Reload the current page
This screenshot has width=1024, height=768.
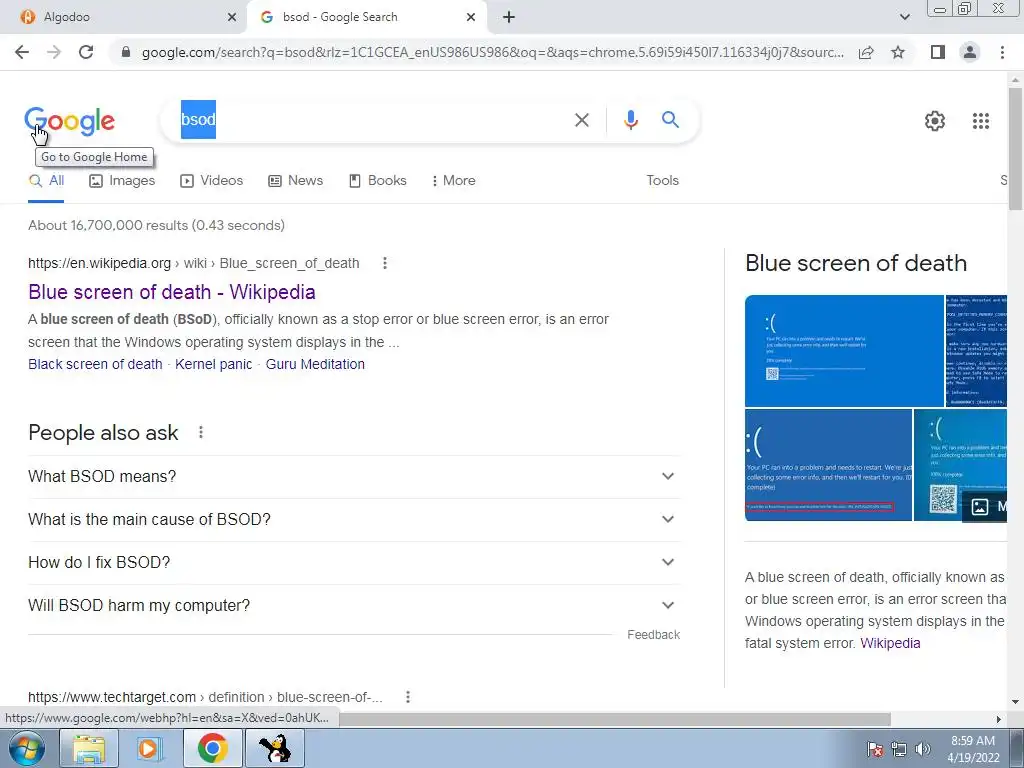[86, 52]
